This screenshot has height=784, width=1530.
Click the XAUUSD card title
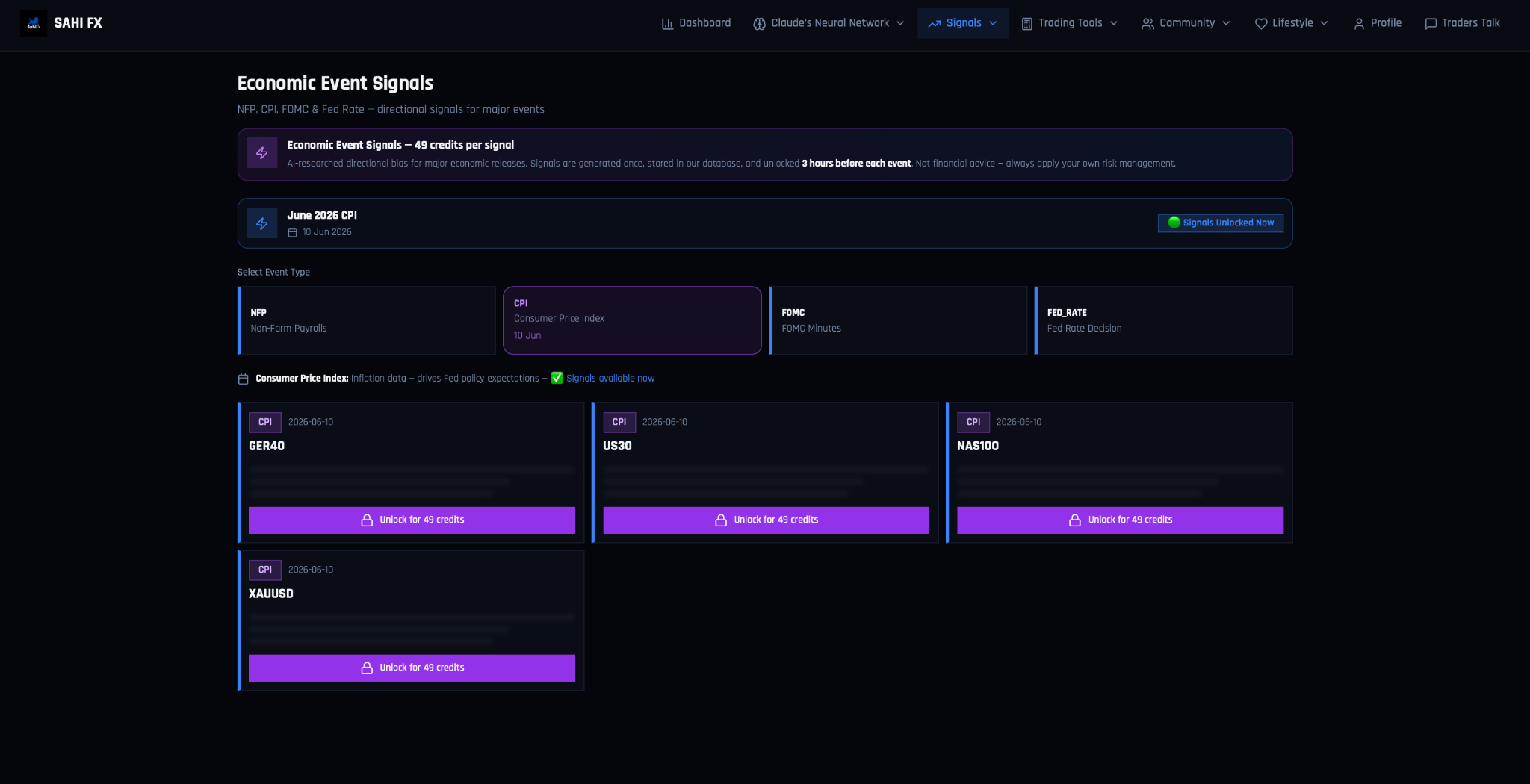point(271,594)
